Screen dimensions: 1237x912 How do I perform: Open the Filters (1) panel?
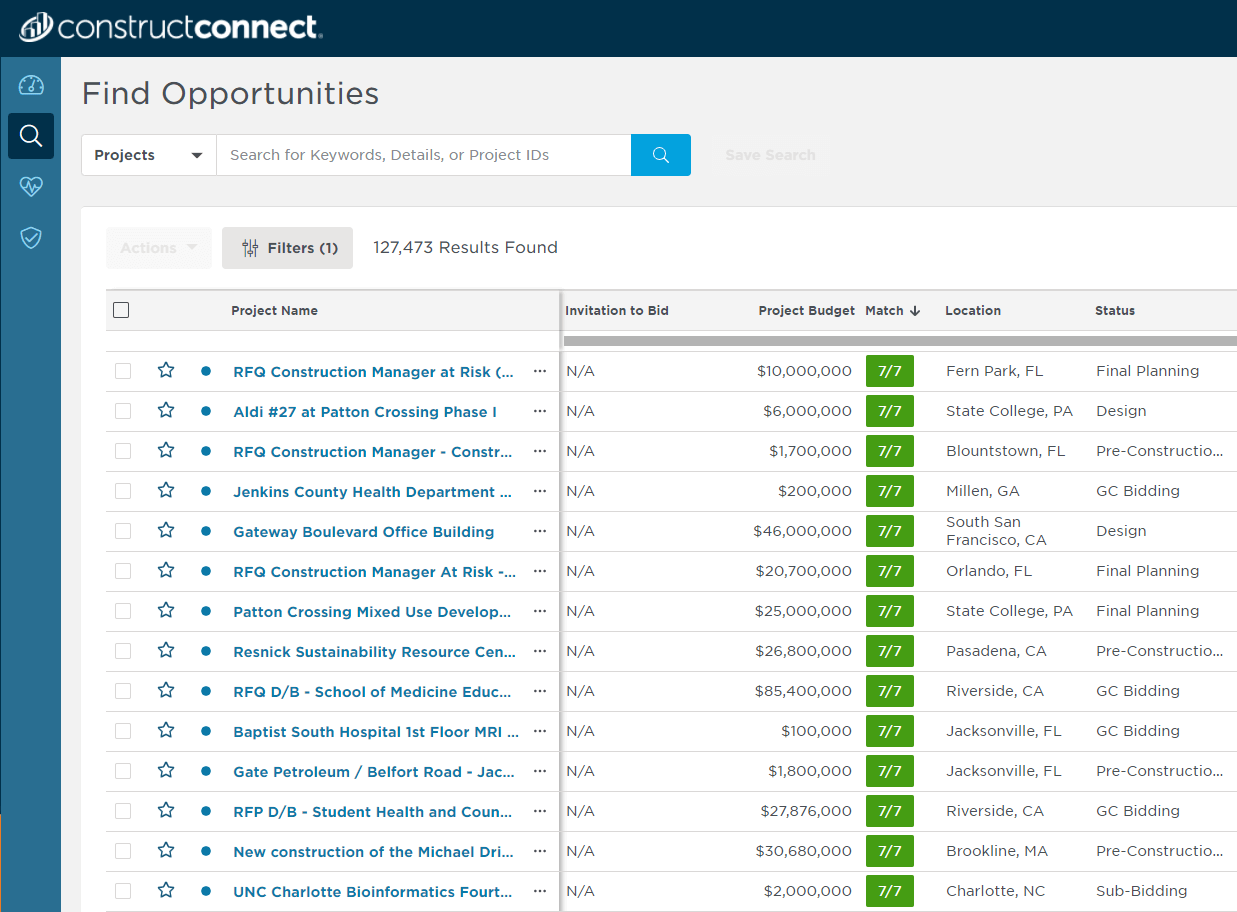287,247
